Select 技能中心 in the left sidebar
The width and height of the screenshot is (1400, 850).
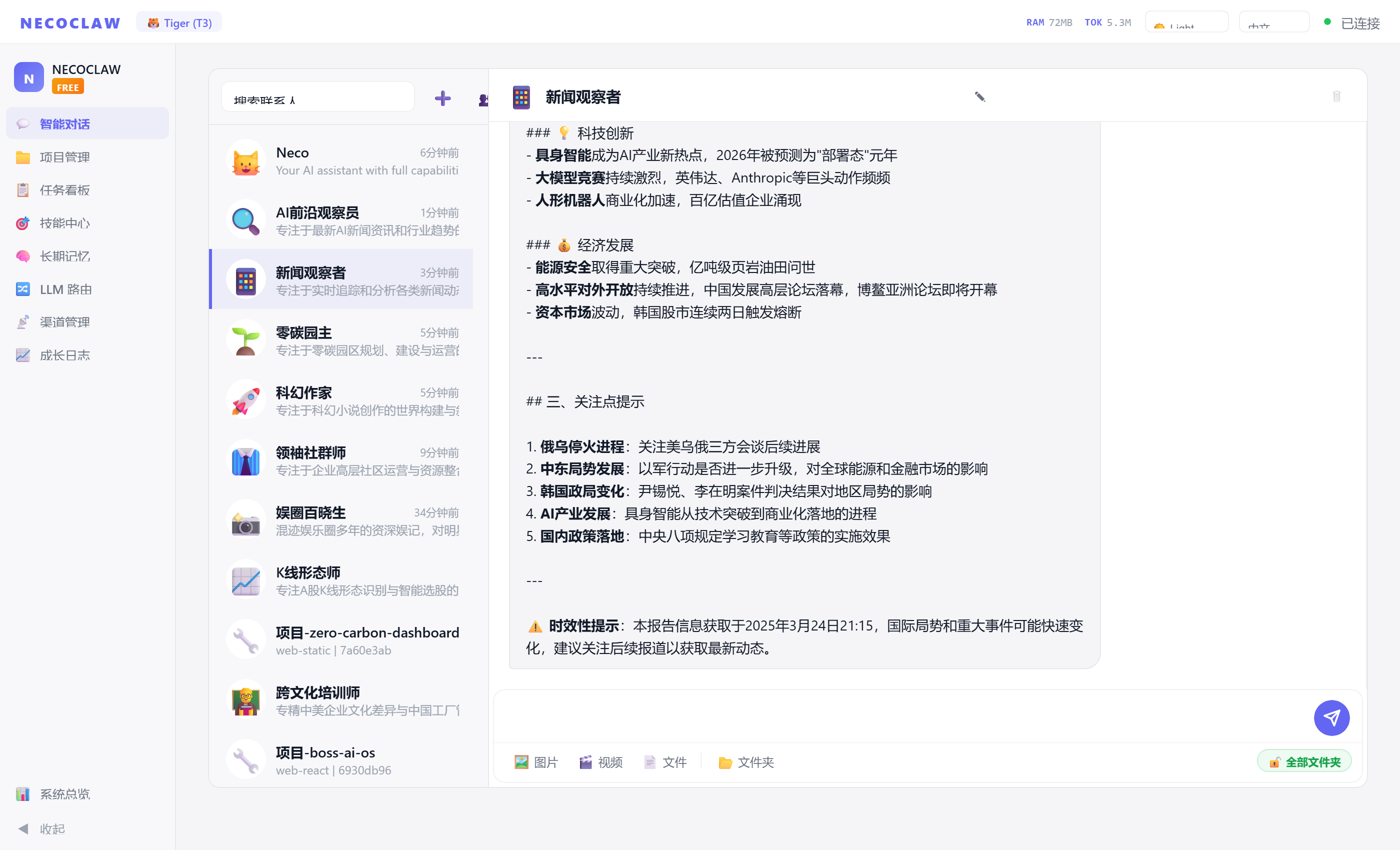(x=64, y=222)
